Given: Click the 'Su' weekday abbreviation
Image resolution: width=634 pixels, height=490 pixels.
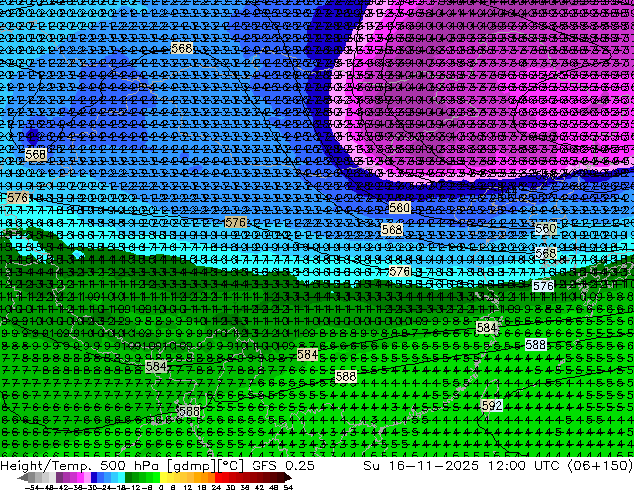Looking at the screenshot, I should pos(372,466).
